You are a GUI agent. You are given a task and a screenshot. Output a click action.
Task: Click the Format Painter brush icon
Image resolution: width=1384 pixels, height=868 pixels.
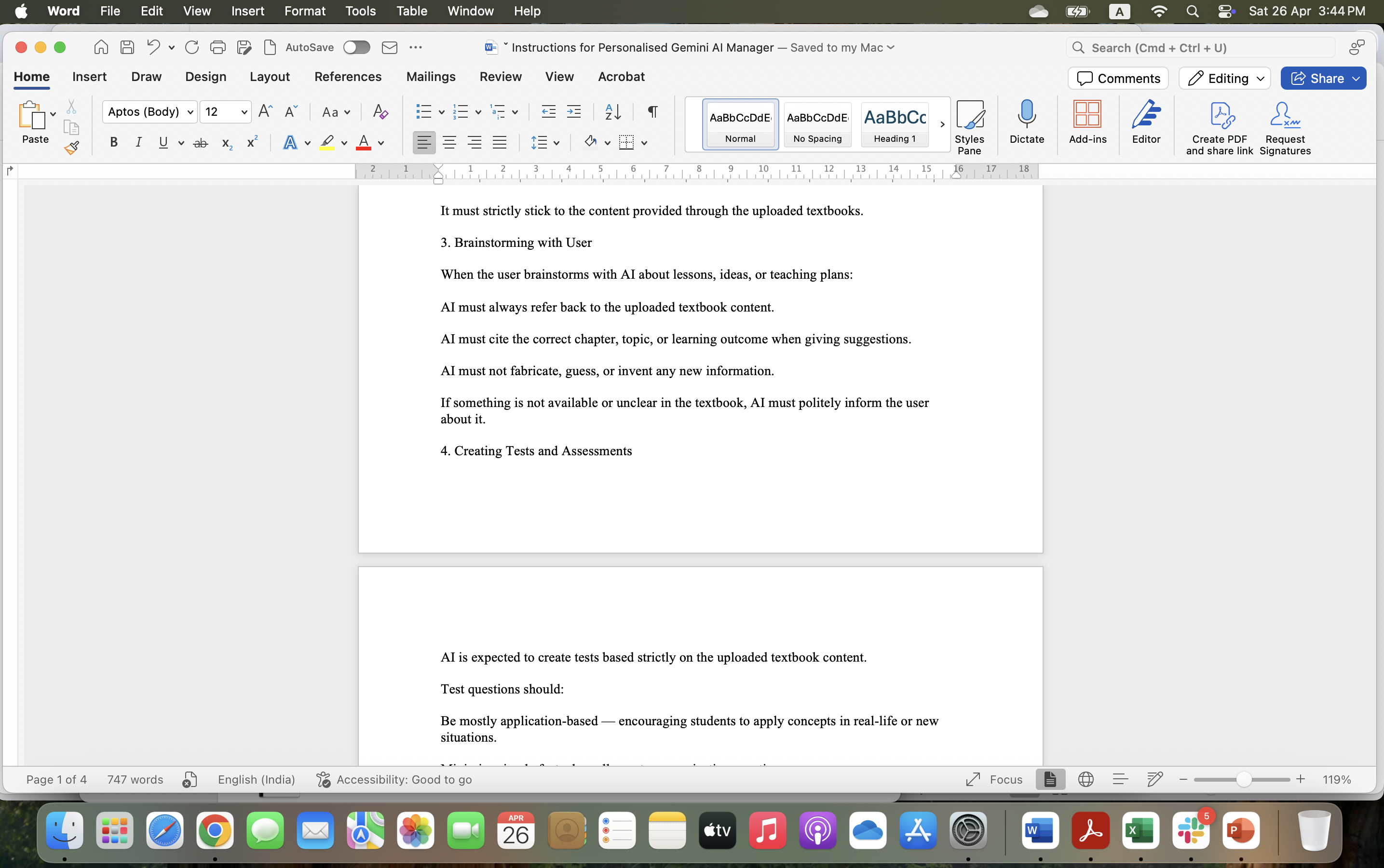(x=71, y=149)
